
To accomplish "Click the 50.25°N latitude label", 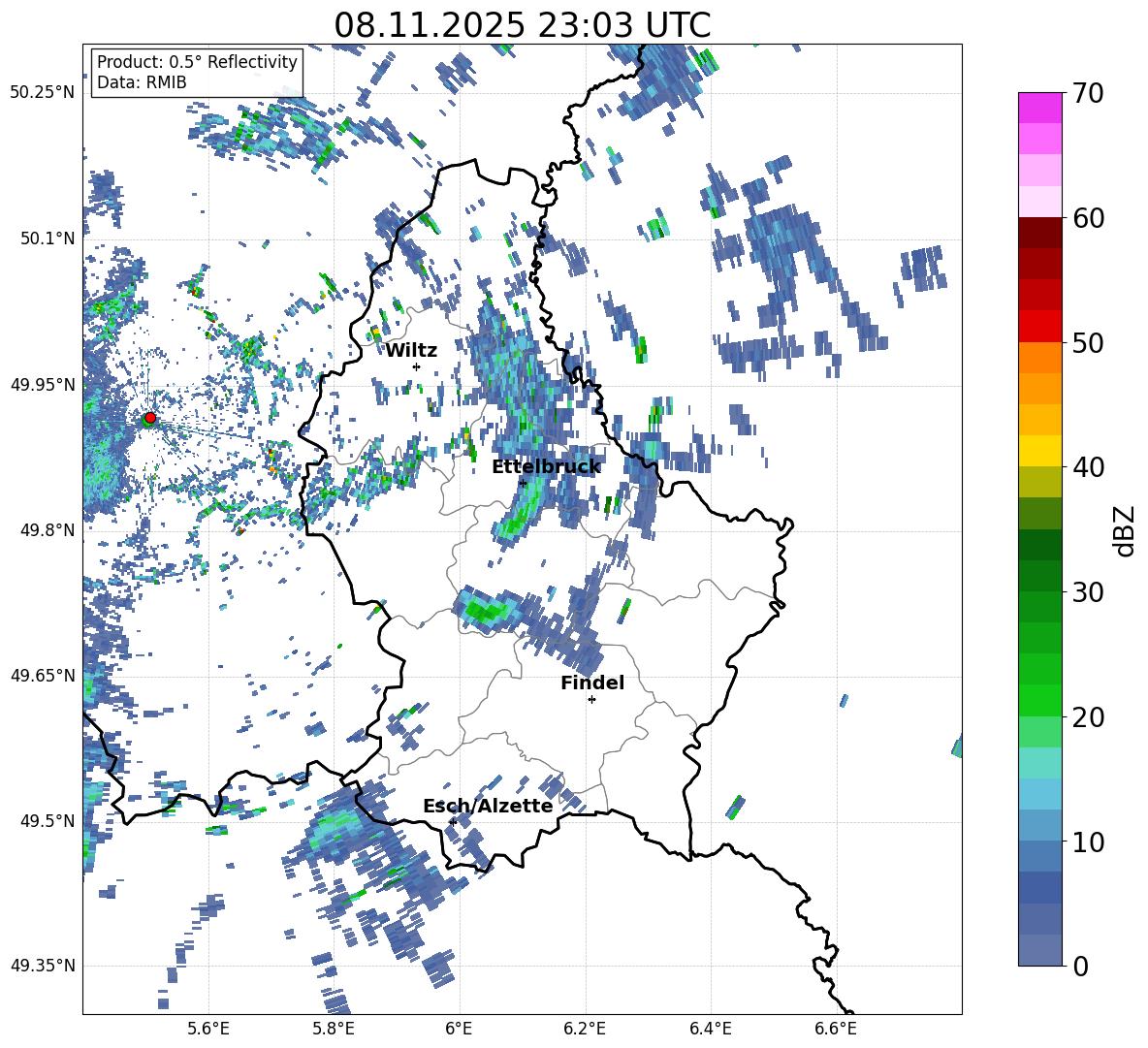I will click(x=43, y=93).
